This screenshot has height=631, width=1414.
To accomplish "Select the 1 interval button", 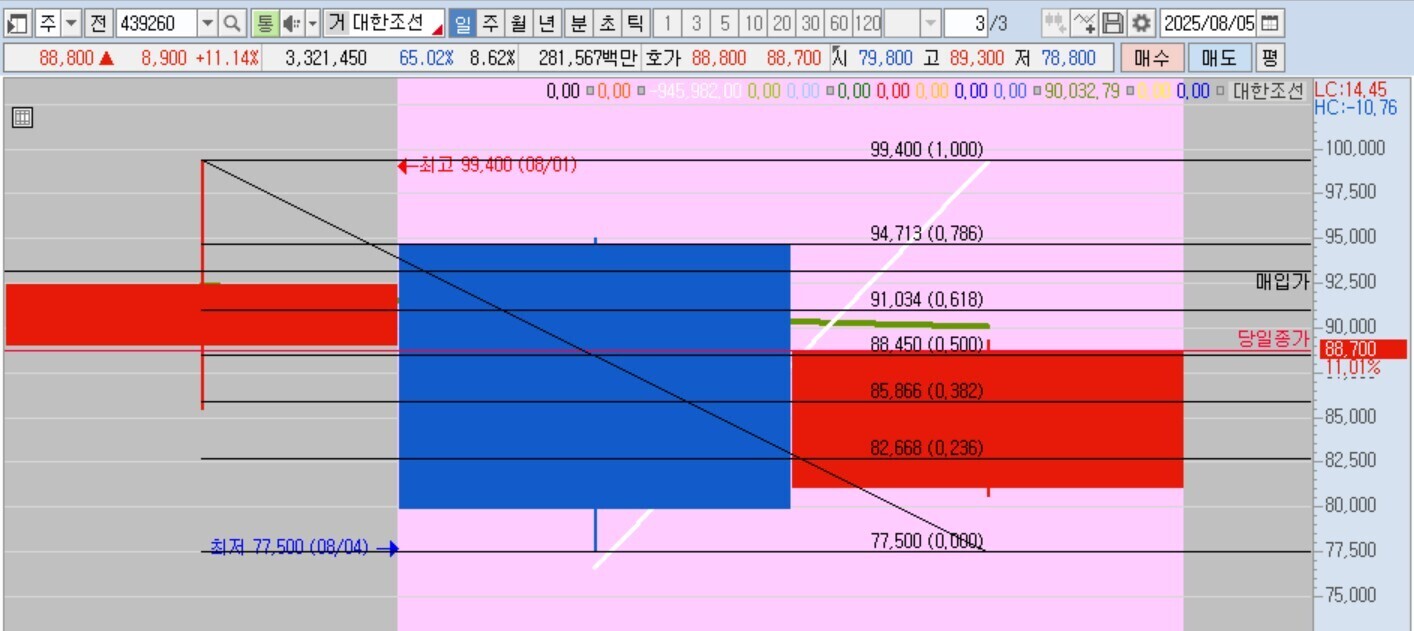I will pyautogui.click(x=668, y=23).
